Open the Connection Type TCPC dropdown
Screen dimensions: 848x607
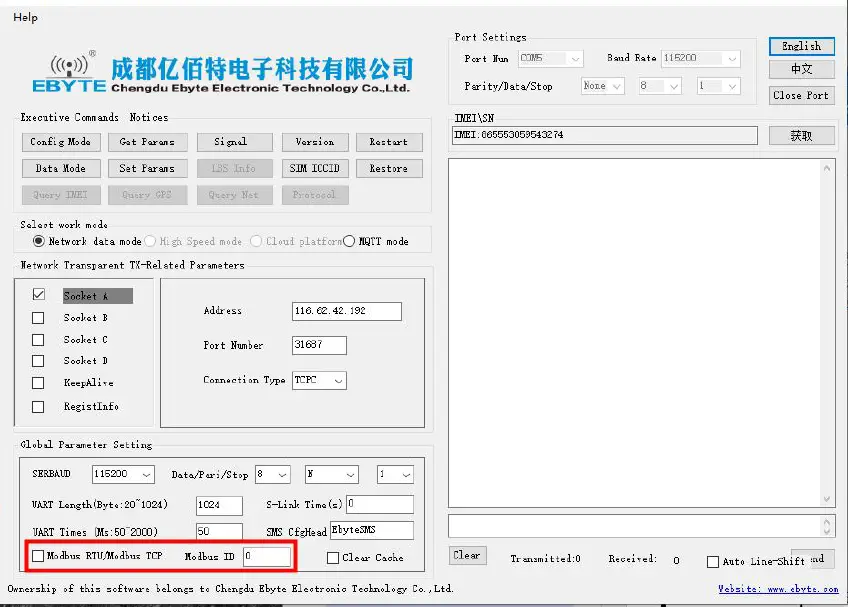[x=319, y=380]
